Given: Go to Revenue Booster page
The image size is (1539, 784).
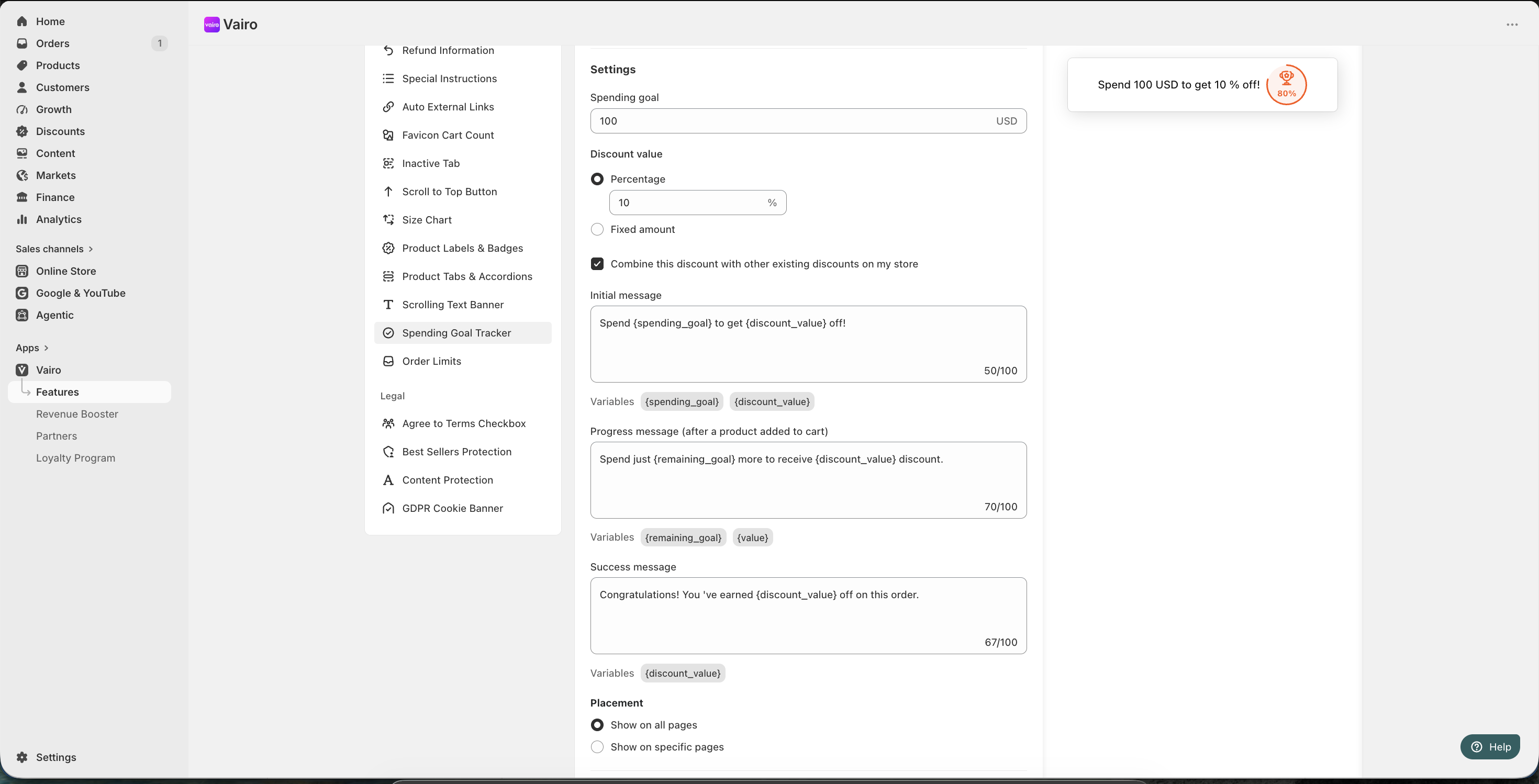Looking at the screenshot, I should pos(77,415).
